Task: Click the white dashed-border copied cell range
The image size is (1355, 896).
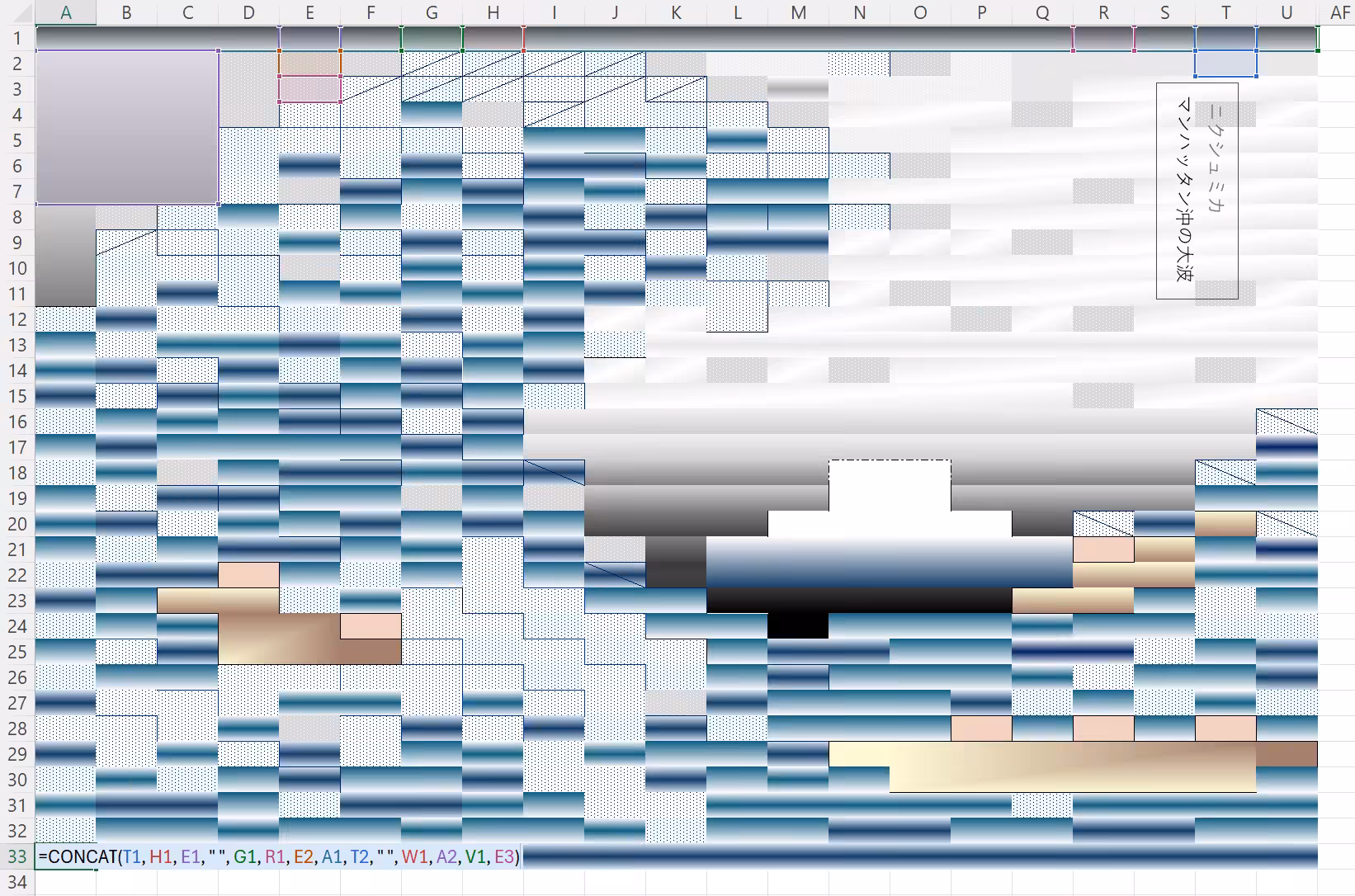Action: point(890,486)
